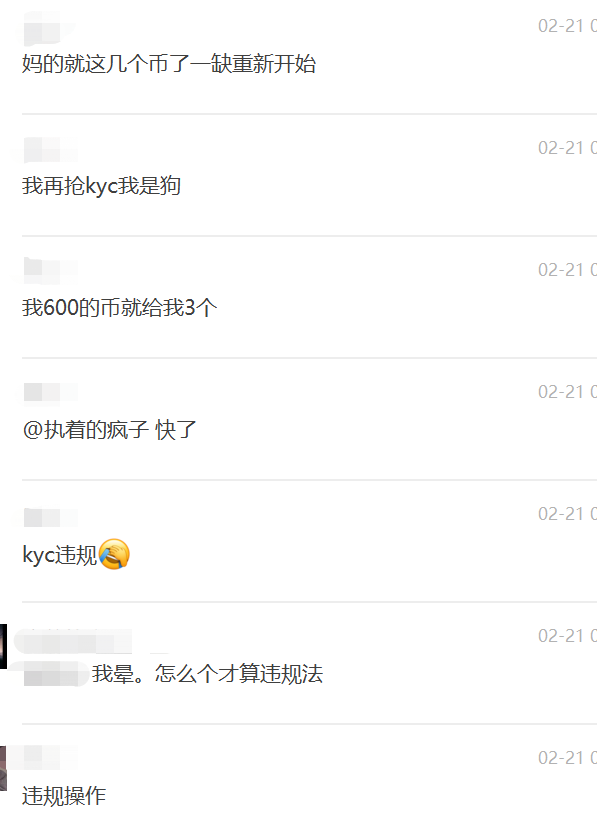The height and width of the screenshot is (821, 597).
Task: Select the comment 我晕。怎么个才算违规法
Action: 207,674
